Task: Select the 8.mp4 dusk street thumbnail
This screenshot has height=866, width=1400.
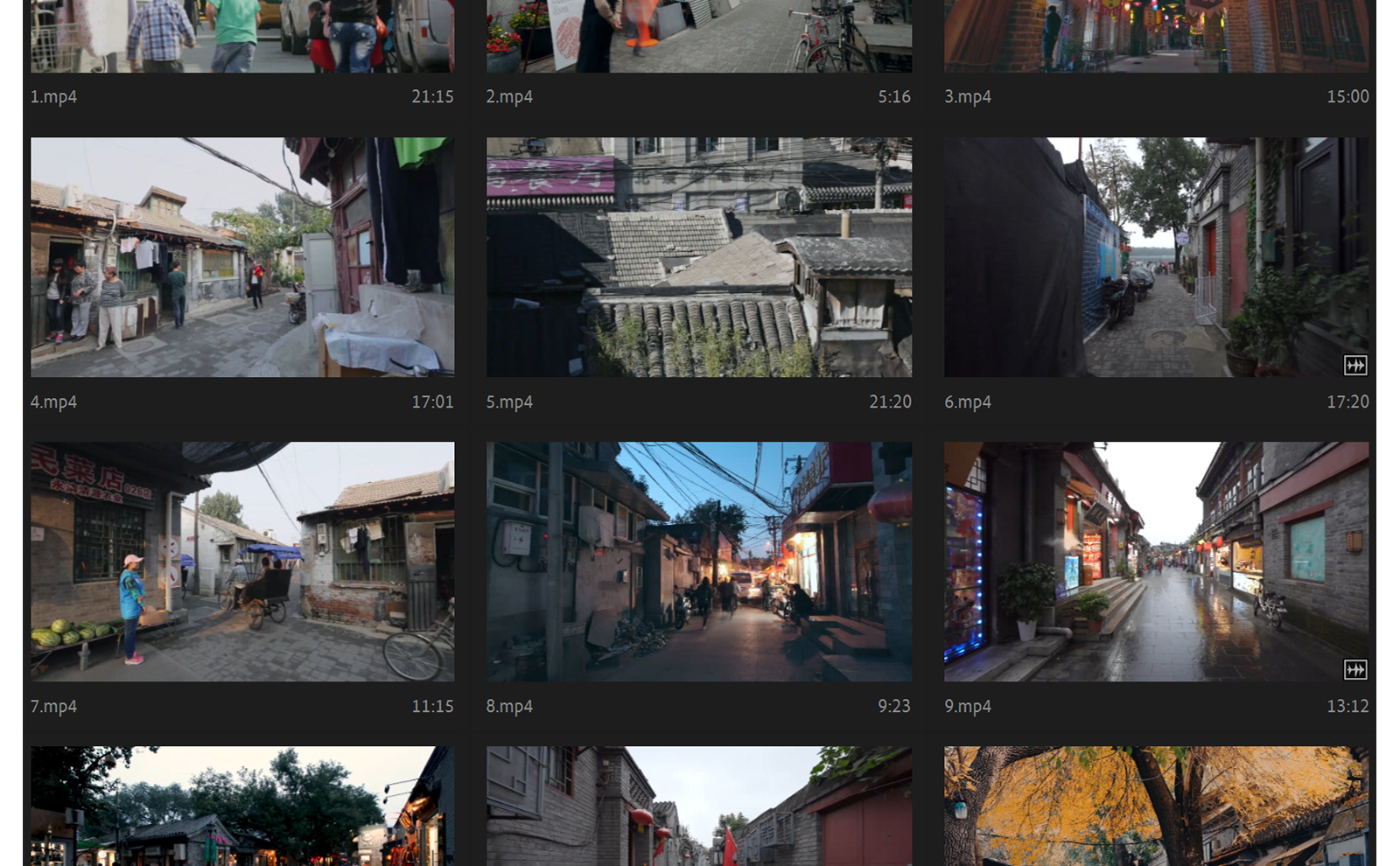Action: point(699,562)
